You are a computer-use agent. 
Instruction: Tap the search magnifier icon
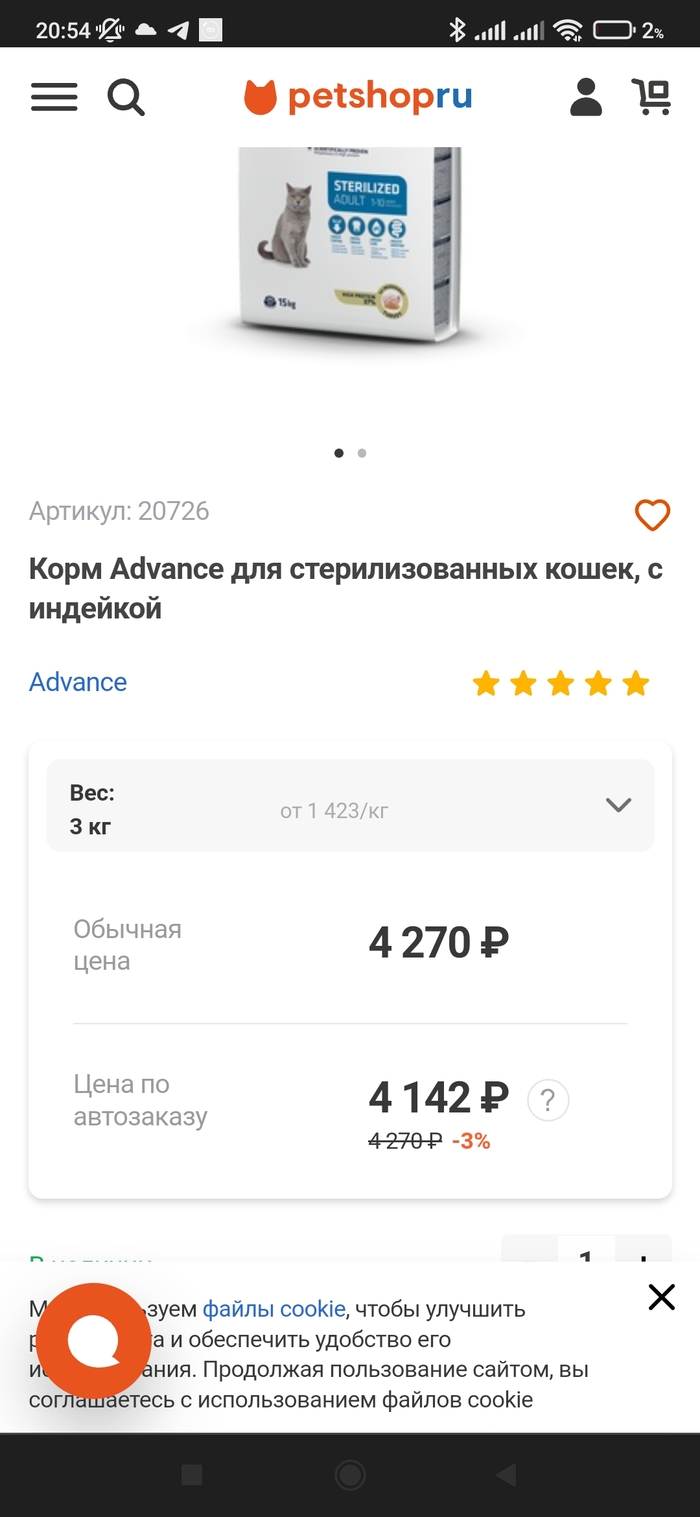[126, 98]
